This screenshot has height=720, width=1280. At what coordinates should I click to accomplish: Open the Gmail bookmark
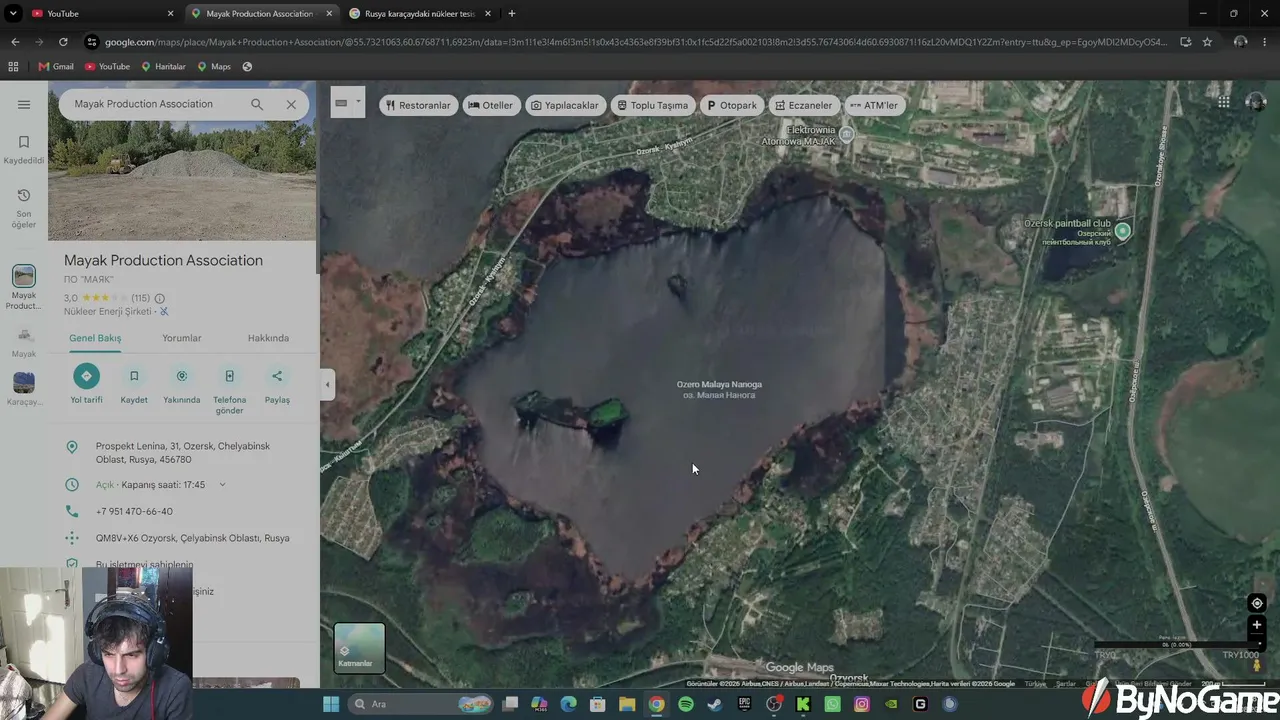tap(56, 67)
